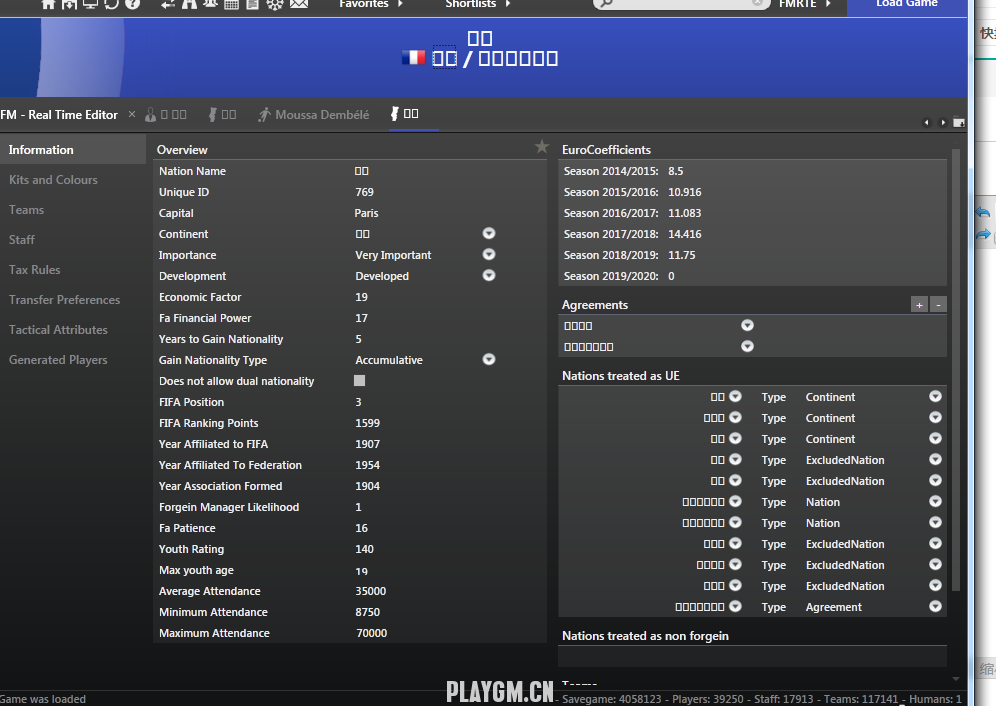
Task: Click the Economic Factor value 19
Action: (361, 297)
